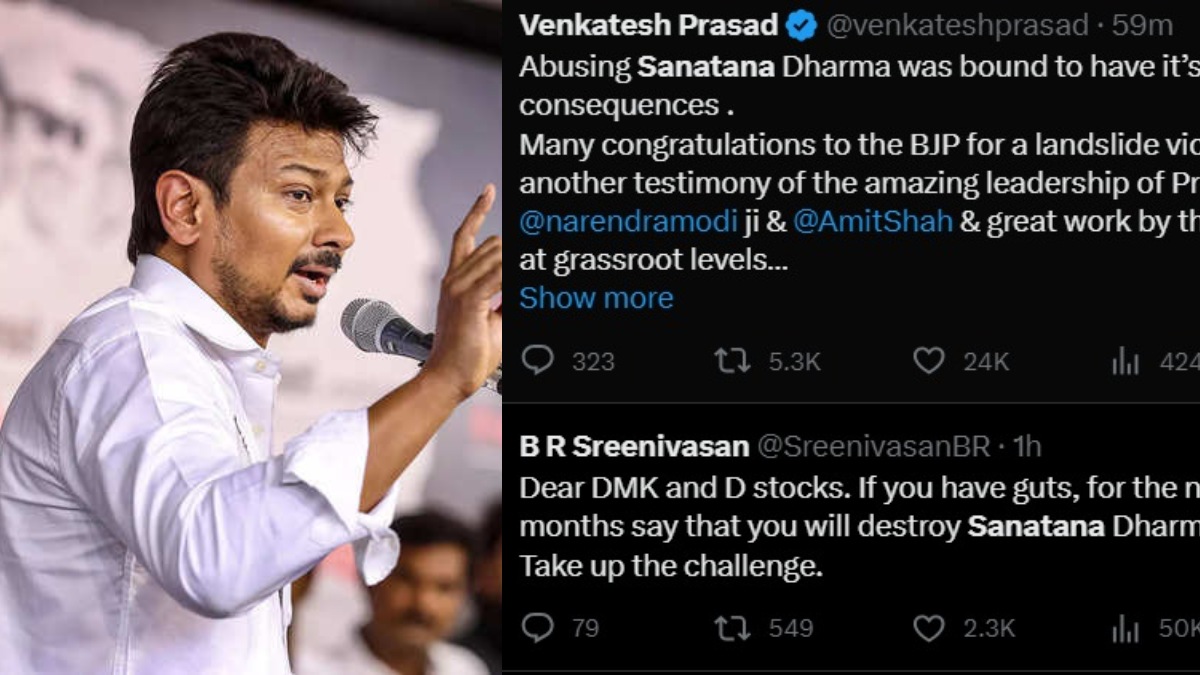This screenshot has width=1200, height=675.
Task: Reply to B R Sreenivasan's tweet
Action: pos(538,627)
